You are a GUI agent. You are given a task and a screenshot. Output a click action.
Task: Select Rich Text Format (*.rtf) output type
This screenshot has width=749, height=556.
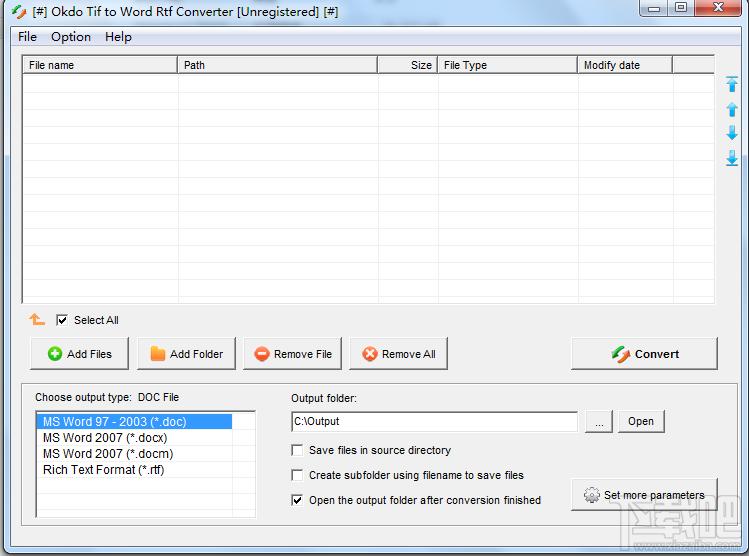(134, 470)
